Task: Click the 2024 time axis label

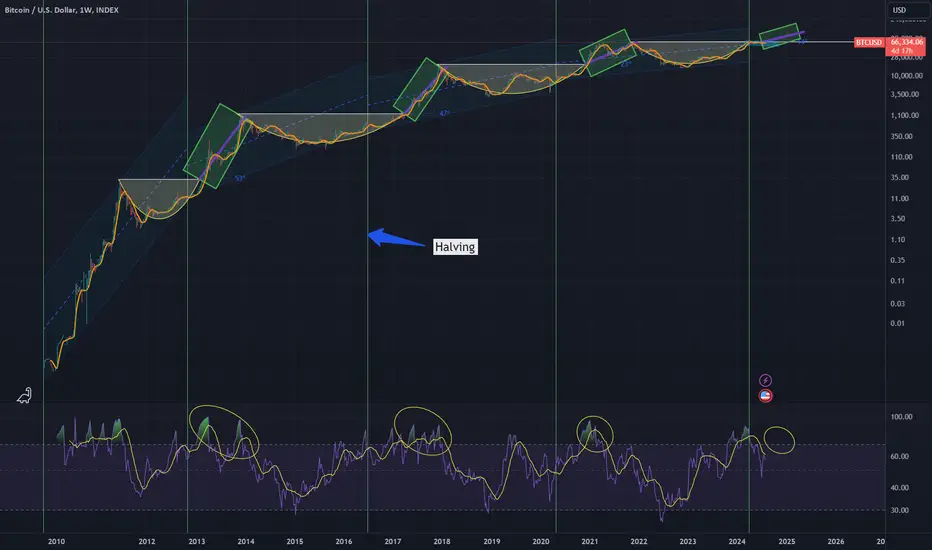Action: [737, 542]
